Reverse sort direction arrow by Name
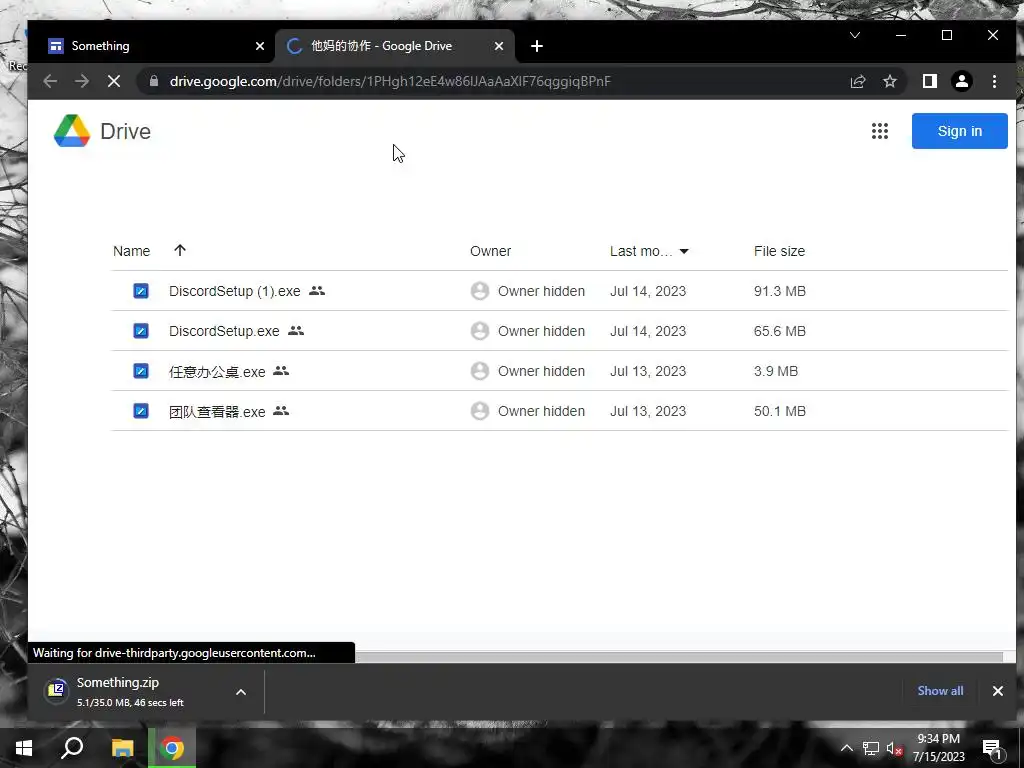 180,250
